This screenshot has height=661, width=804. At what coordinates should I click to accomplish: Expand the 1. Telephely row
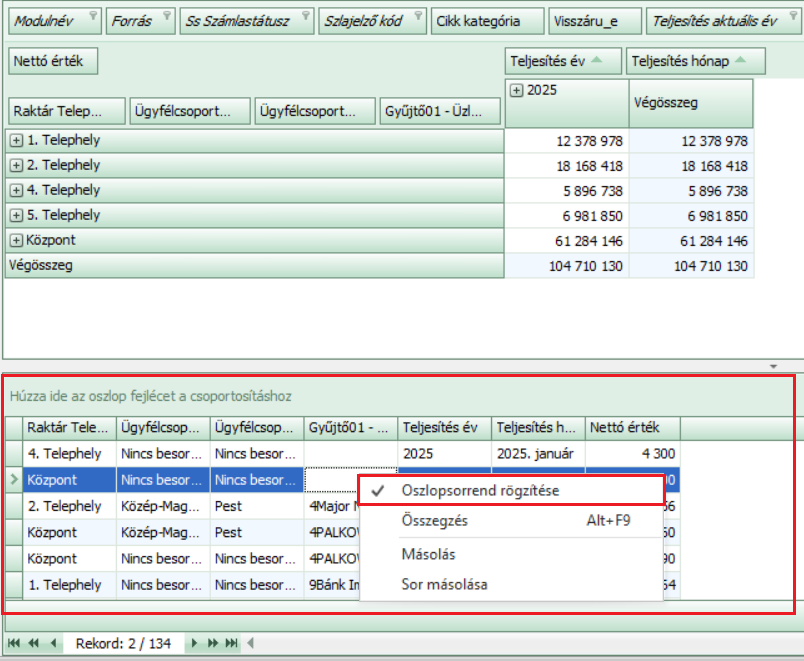point(16,141)
